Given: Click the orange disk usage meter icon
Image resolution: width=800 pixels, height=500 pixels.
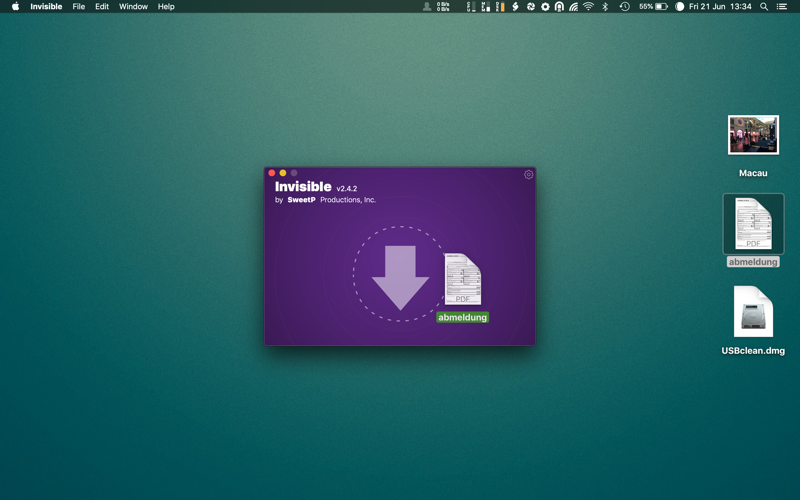Looking at the screenshot, I should 500,7.
